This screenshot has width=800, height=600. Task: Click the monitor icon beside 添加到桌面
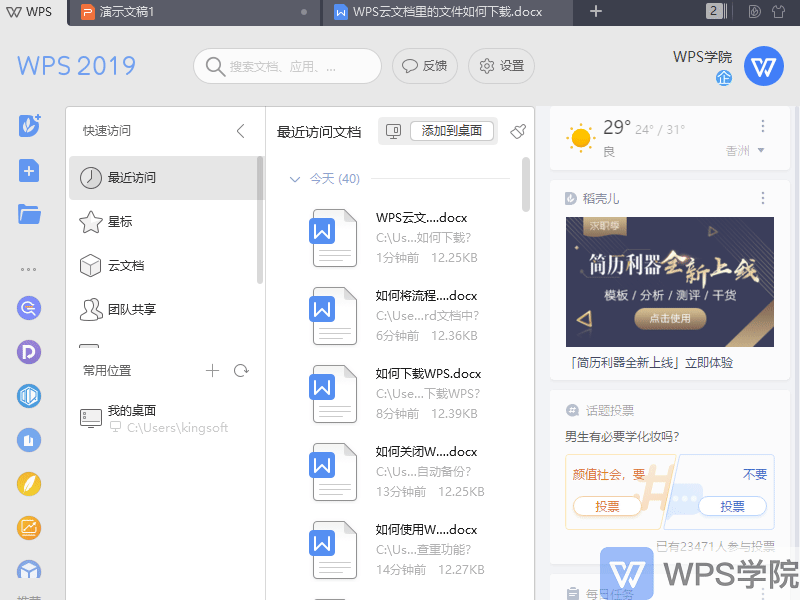tap(393, 131)
